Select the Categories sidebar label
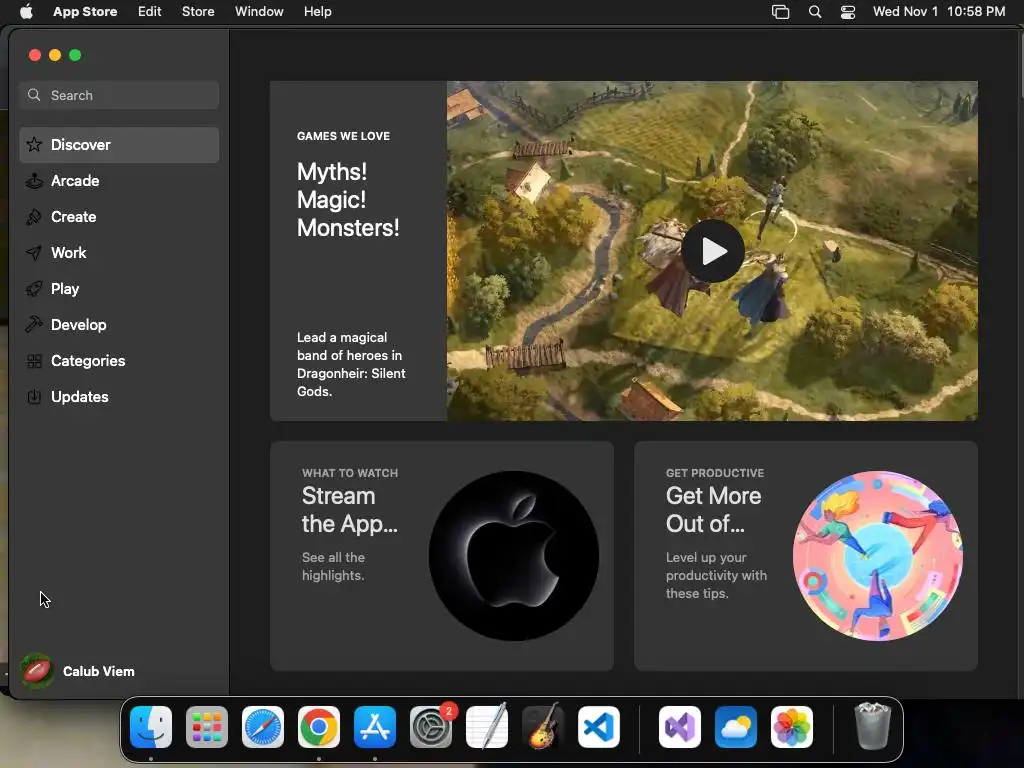1024x768 pixels. (88, 360)
